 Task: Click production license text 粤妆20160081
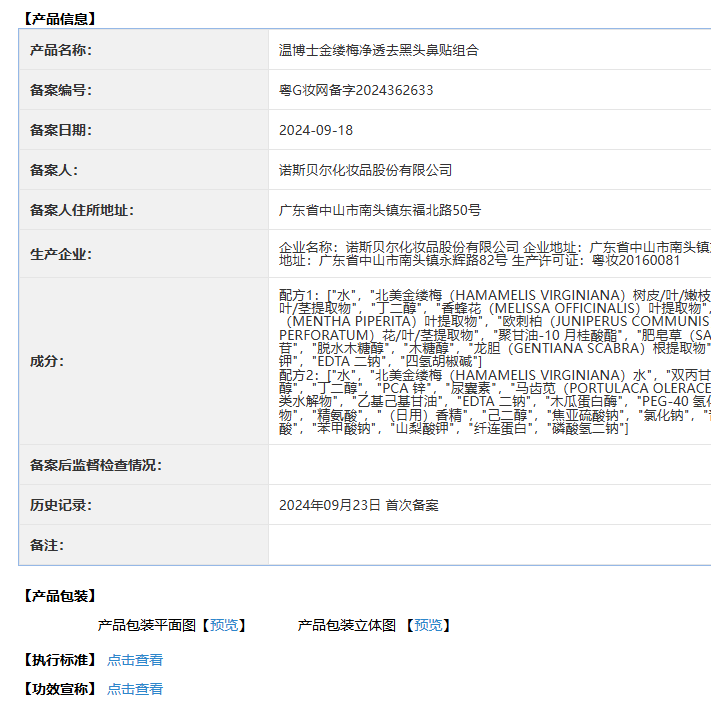[636, 261]
